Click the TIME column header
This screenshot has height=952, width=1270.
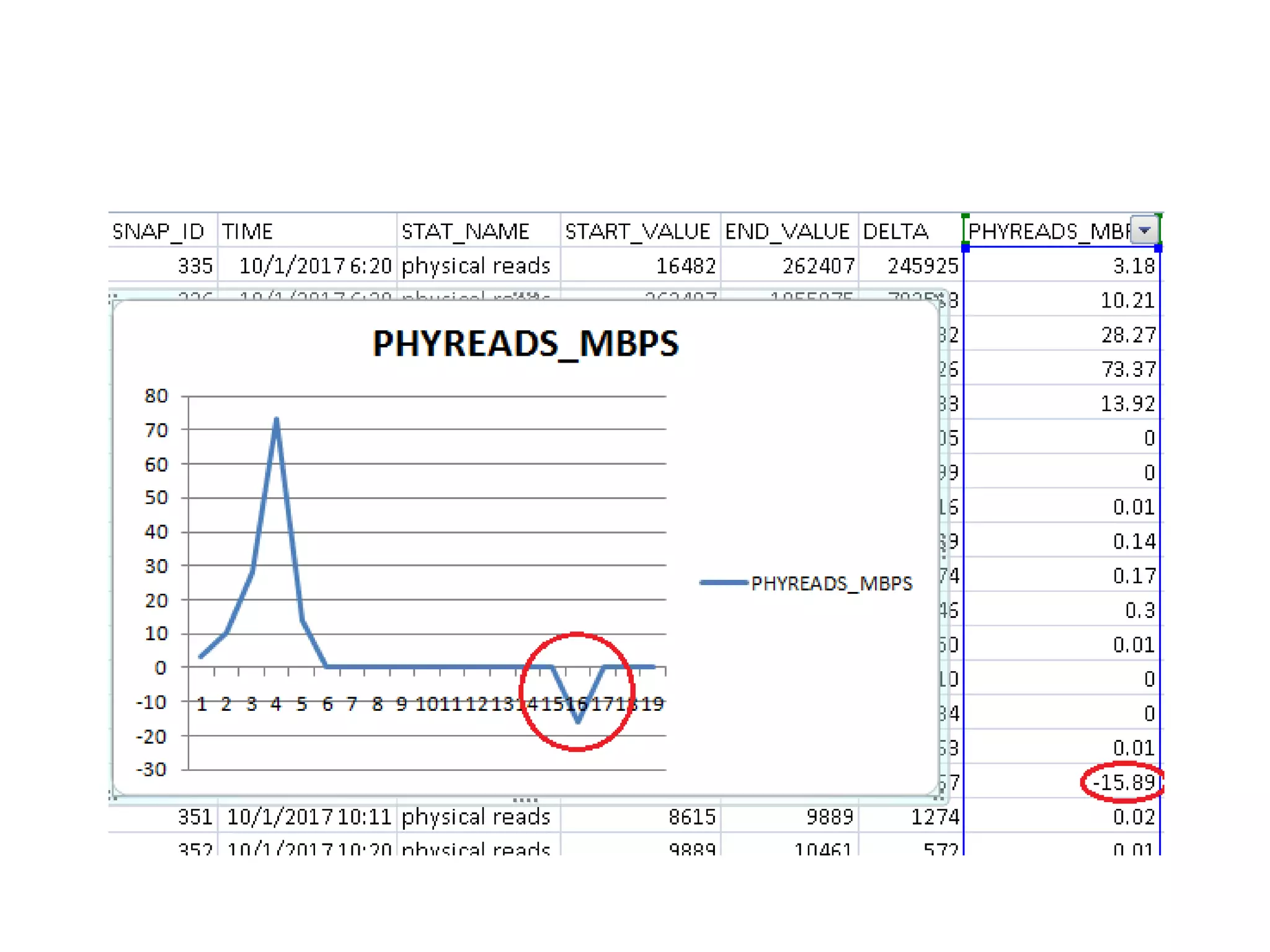click(x=248, y=231)
